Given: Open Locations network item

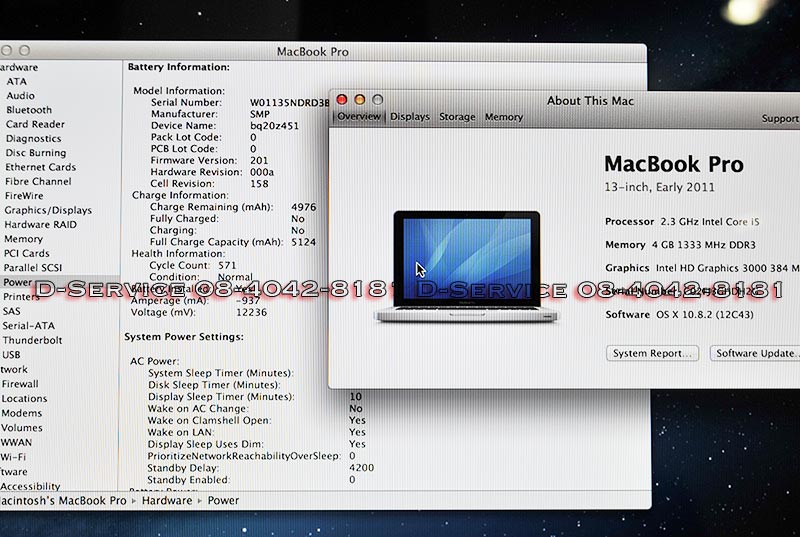Looking at the screenshot, I should pyautogui.click(x=24, y=399).
